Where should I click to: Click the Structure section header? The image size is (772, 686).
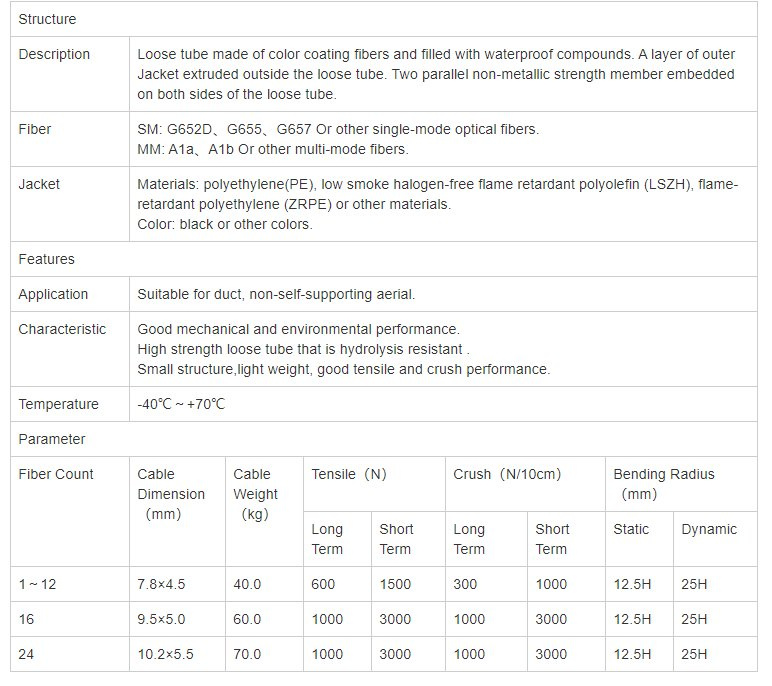[x=47, y=19]
